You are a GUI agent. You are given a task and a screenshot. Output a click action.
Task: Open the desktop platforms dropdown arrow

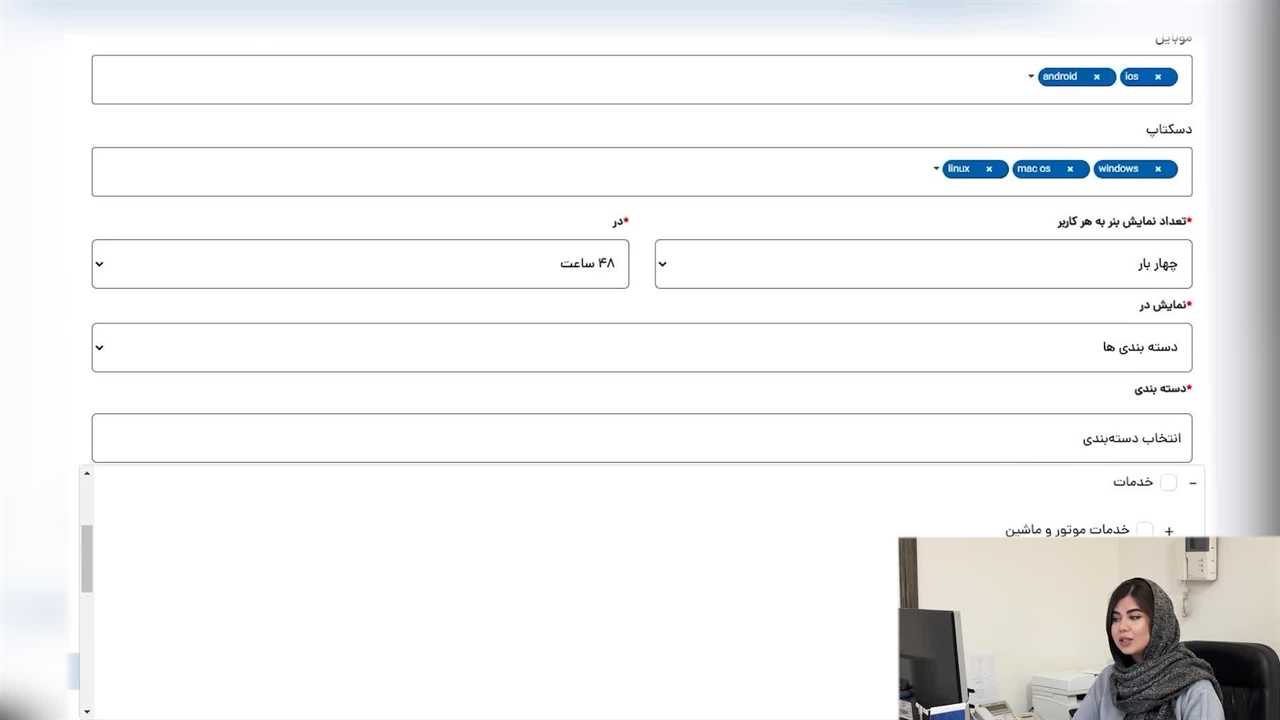point(936,169)
